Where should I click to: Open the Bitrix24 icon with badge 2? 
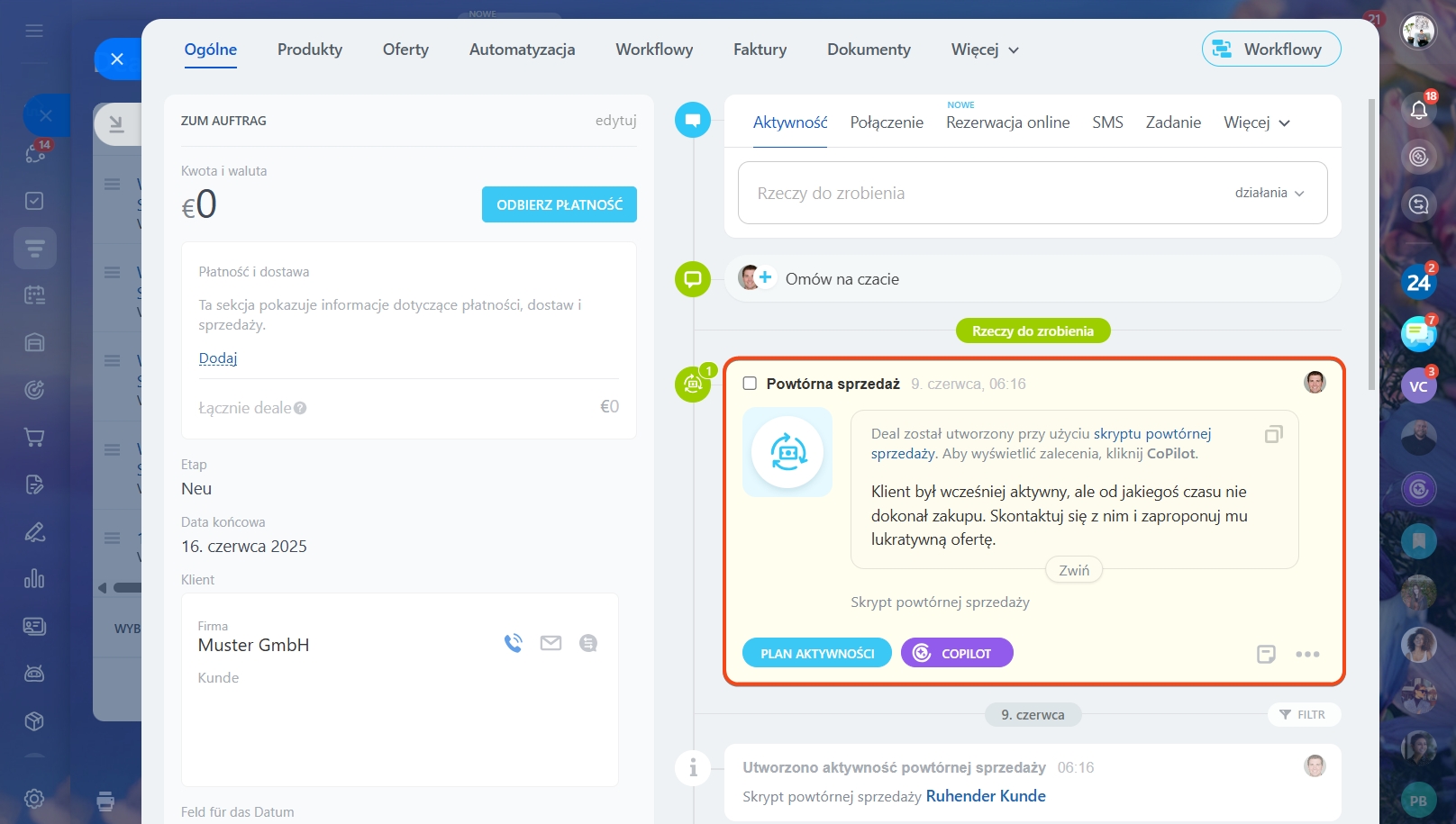tap(1419, 282)
